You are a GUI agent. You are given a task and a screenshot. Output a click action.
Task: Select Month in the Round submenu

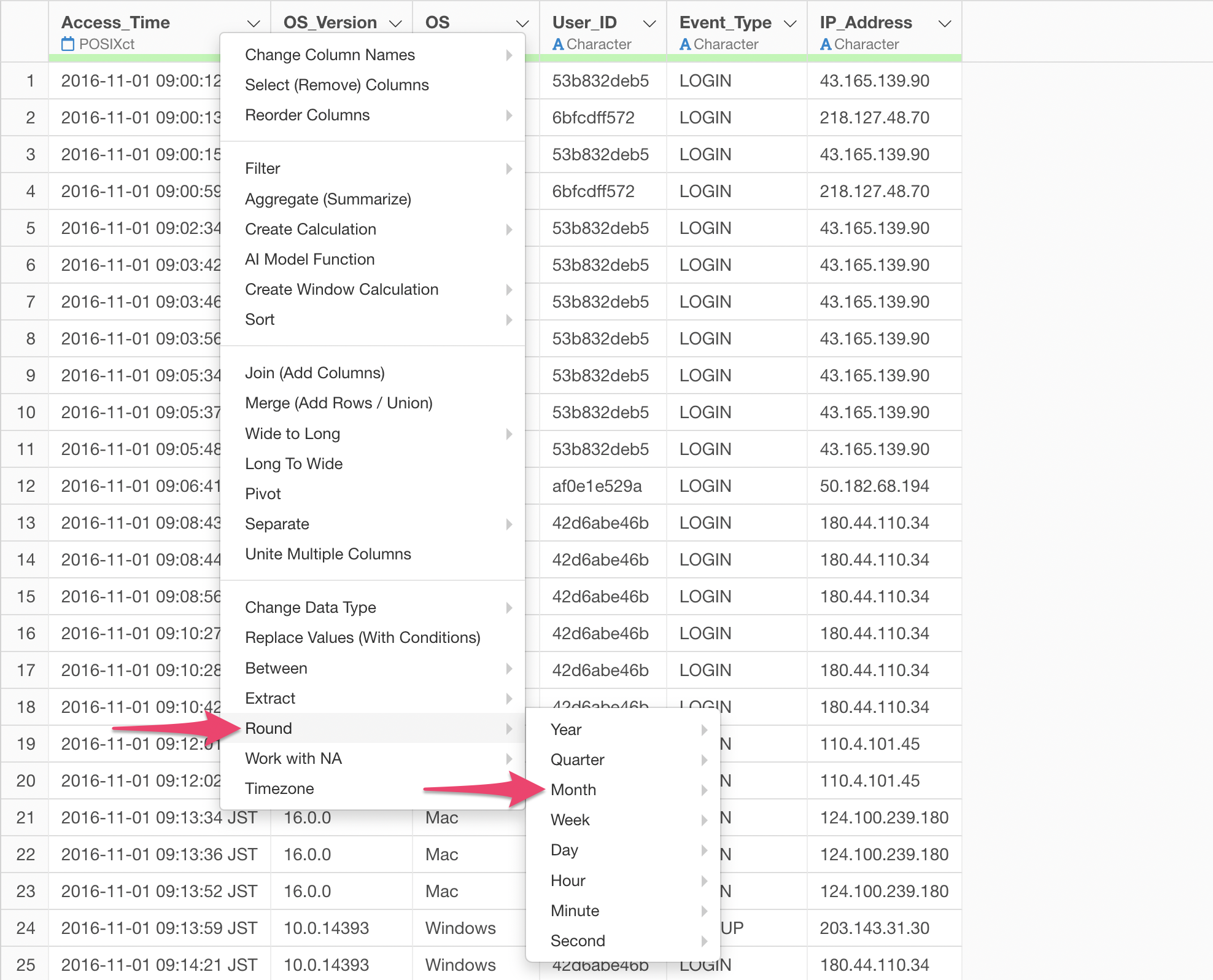tap(573, 790)
